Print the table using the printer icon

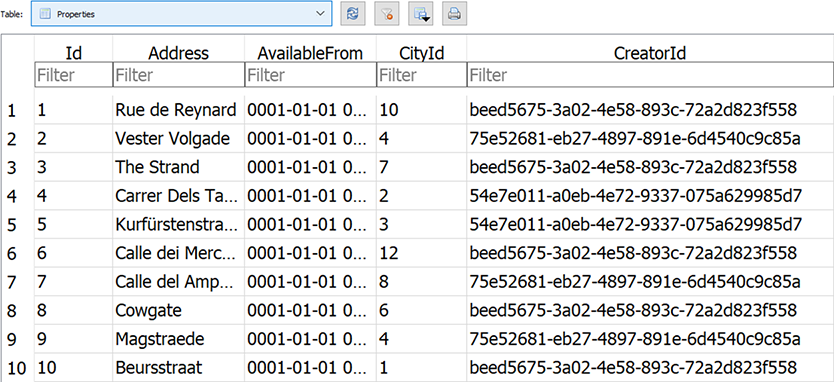[454, 14]
